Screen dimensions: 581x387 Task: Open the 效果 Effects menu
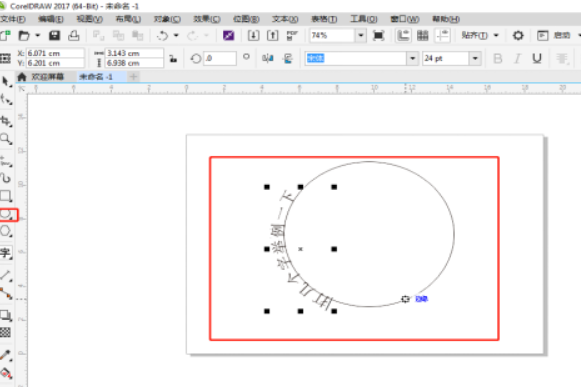tap(207, 19)
